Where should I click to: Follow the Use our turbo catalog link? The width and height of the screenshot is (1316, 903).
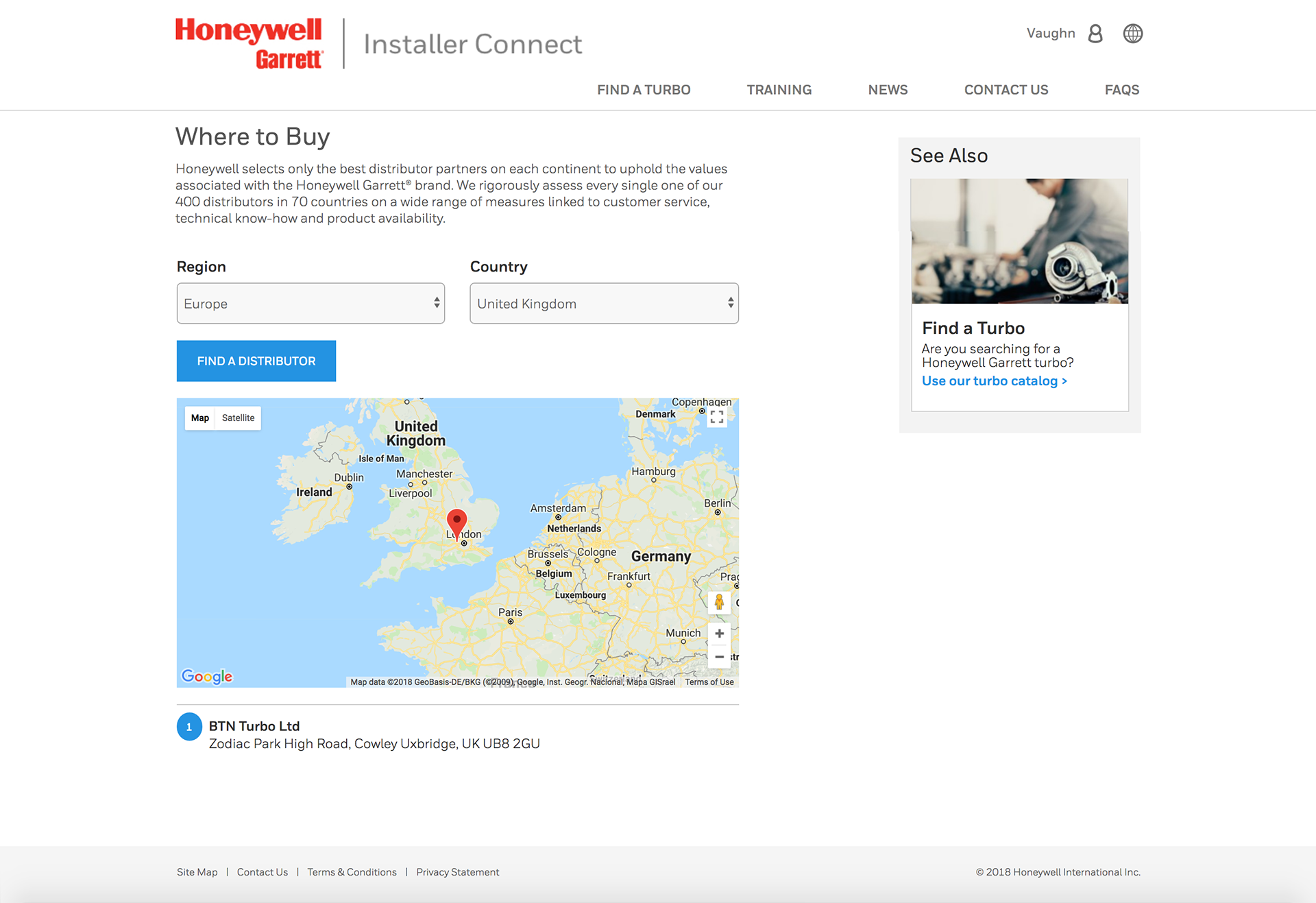[994, 381]
